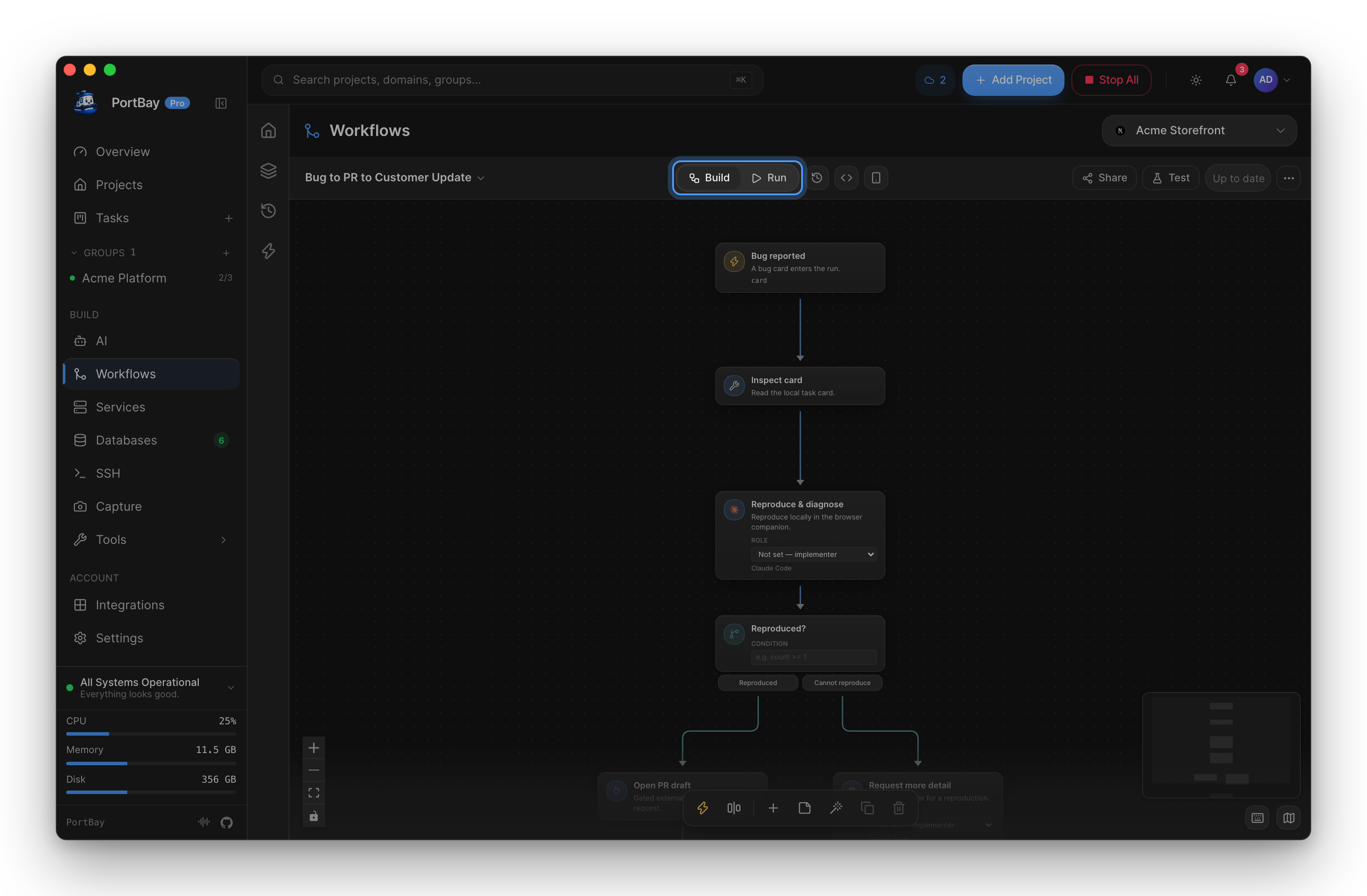1367x896 pixels.
Task: Switch to Build mode
Action: pyautogui.click(x=709, y=178)
